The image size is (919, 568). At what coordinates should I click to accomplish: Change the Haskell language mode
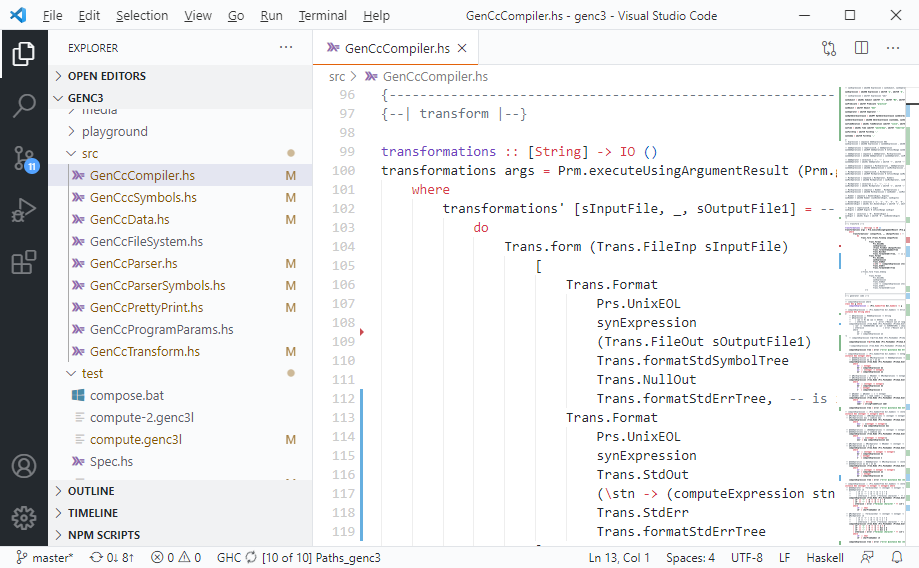pyautogui.click(x=824, y=558)
